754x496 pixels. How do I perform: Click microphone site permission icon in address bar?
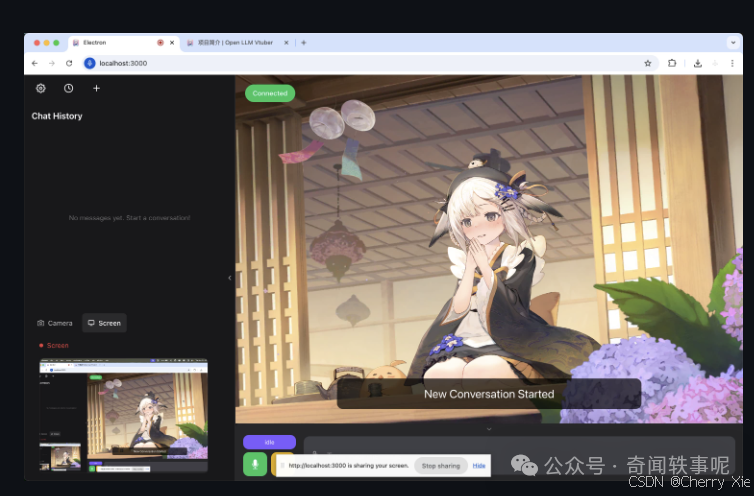(90, 63)
